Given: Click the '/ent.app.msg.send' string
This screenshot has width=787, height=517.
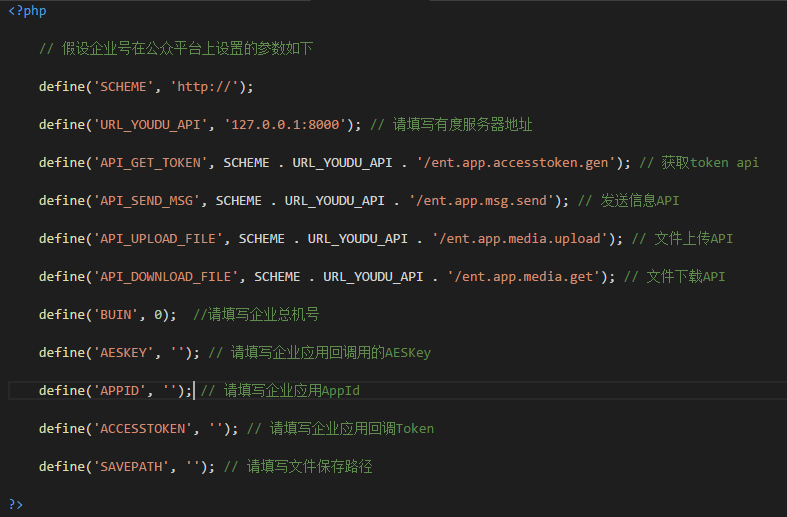Looking at the screenshot, I should (x=481, y=201).
